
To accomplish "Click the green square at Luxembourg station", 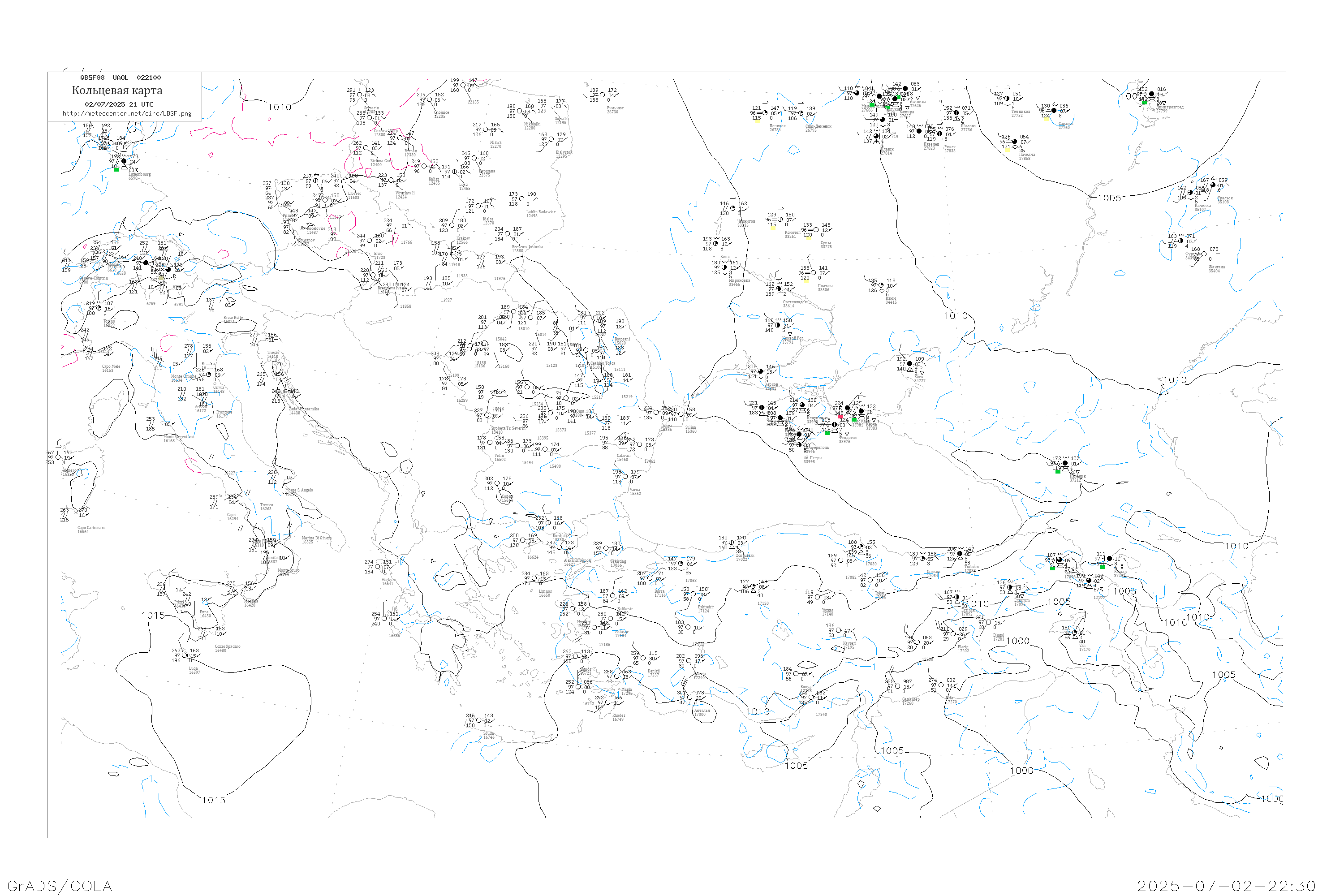I will (116, 169).
